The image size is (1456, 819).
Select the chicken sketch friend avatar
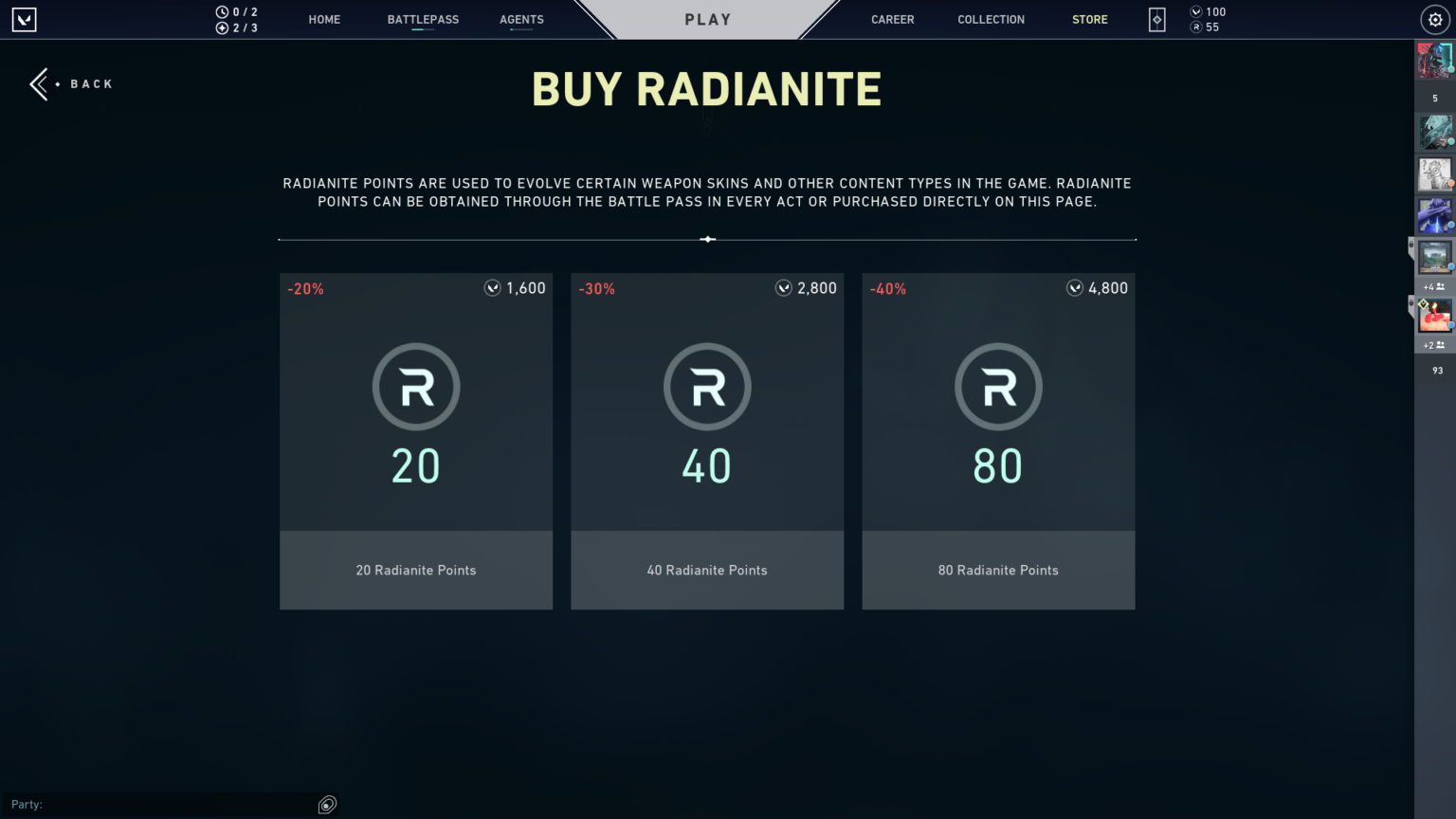tap(1435, 174)
